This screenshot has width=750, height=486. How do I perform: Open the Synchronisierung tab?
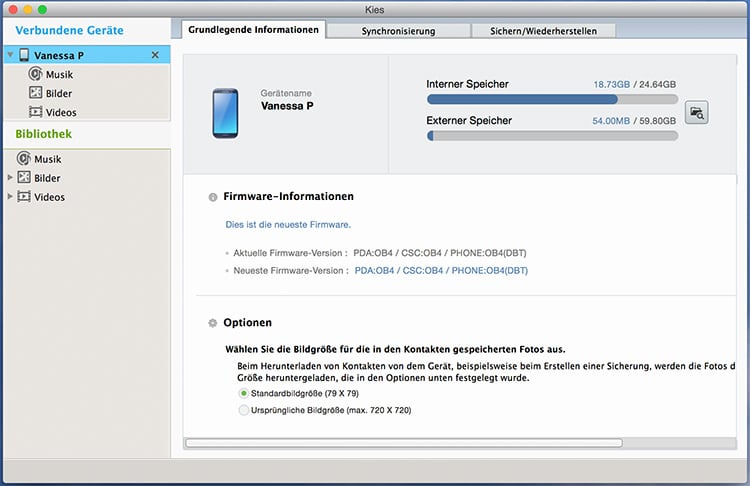[398, 31]
